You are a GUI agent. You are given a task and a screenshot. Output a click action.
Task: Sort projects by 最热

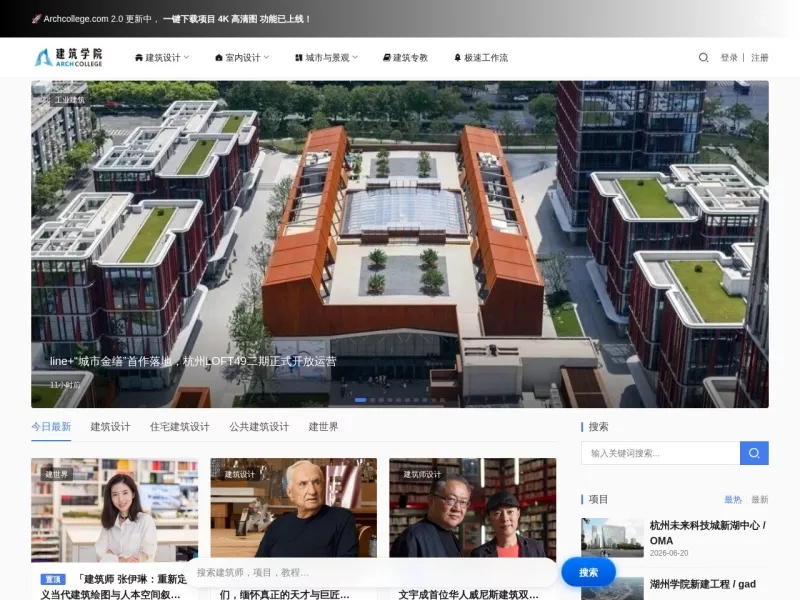733,500
